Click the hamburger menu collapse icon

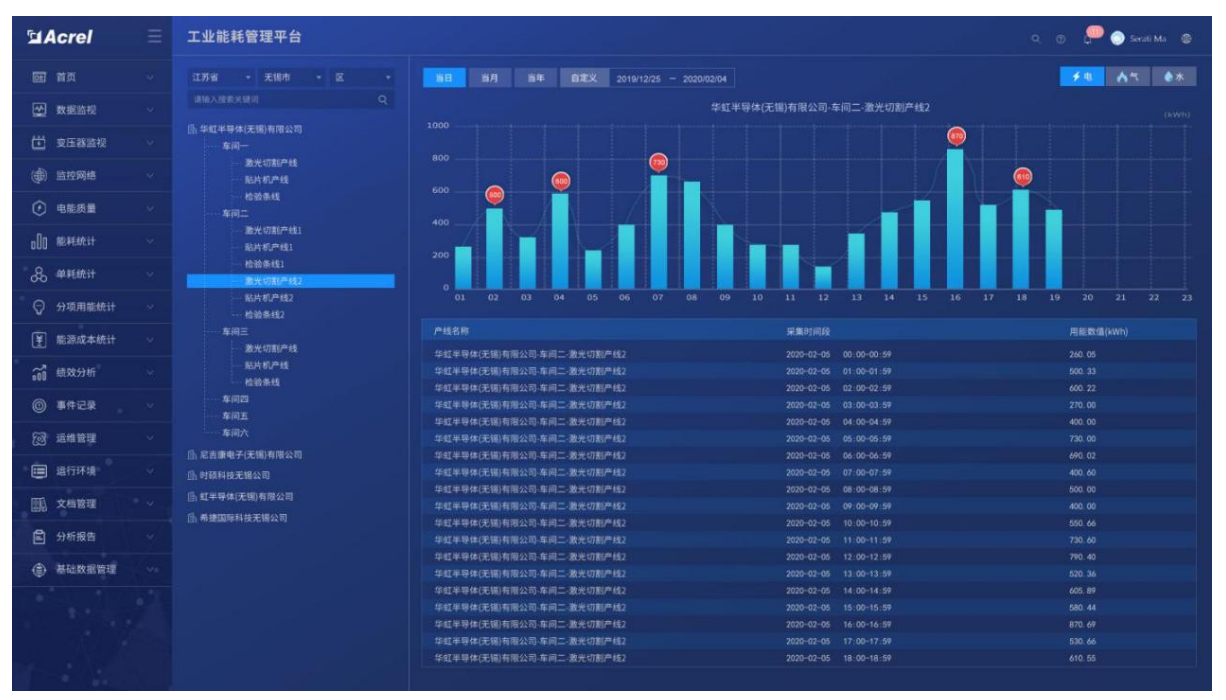coord(154,37)
